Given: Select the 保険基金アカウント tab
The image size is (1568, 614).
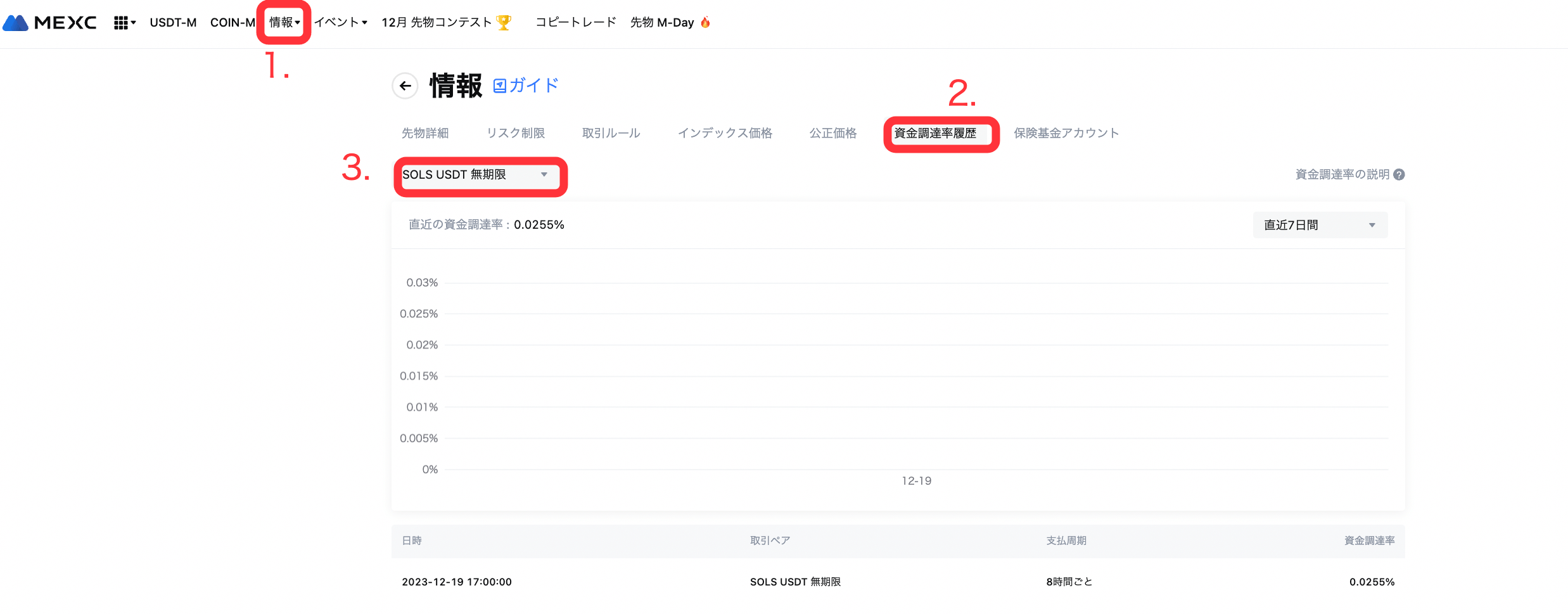Looking at the screenshot, I should [1066, 133].
